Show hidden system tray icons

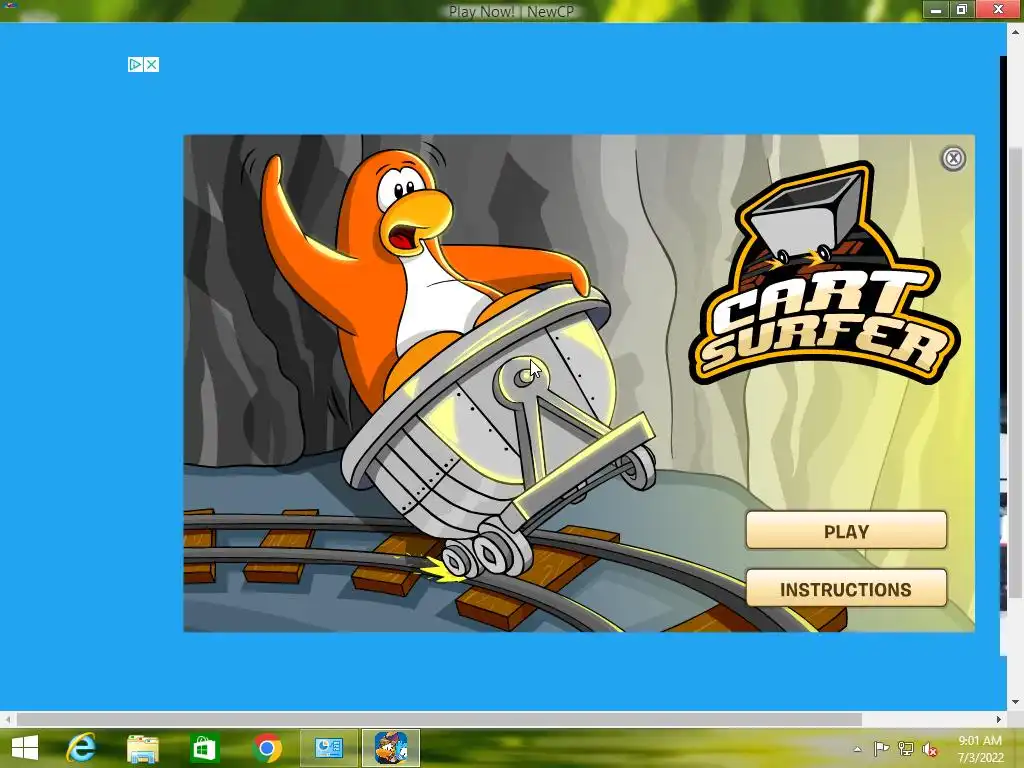[857, 749]
